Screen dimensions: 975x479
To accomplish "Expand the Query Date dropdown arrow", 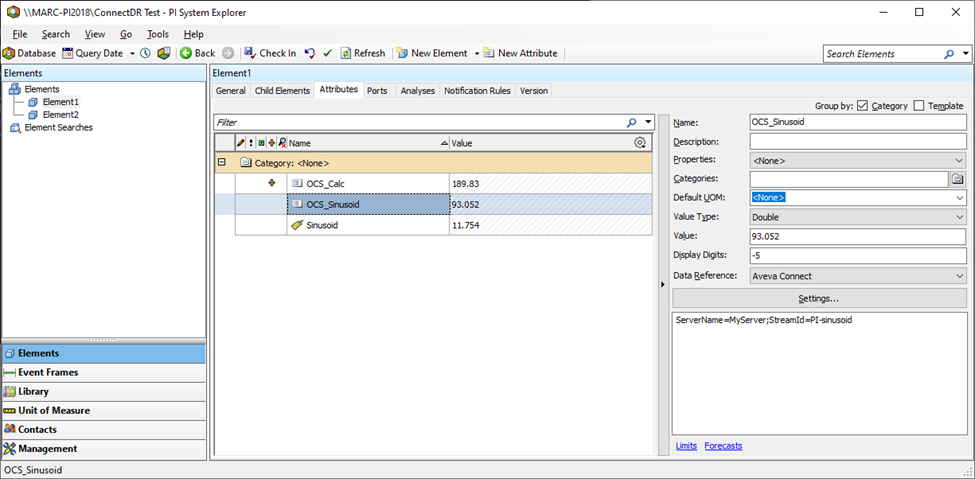I will pyautogui.click(x=132, y=53).
